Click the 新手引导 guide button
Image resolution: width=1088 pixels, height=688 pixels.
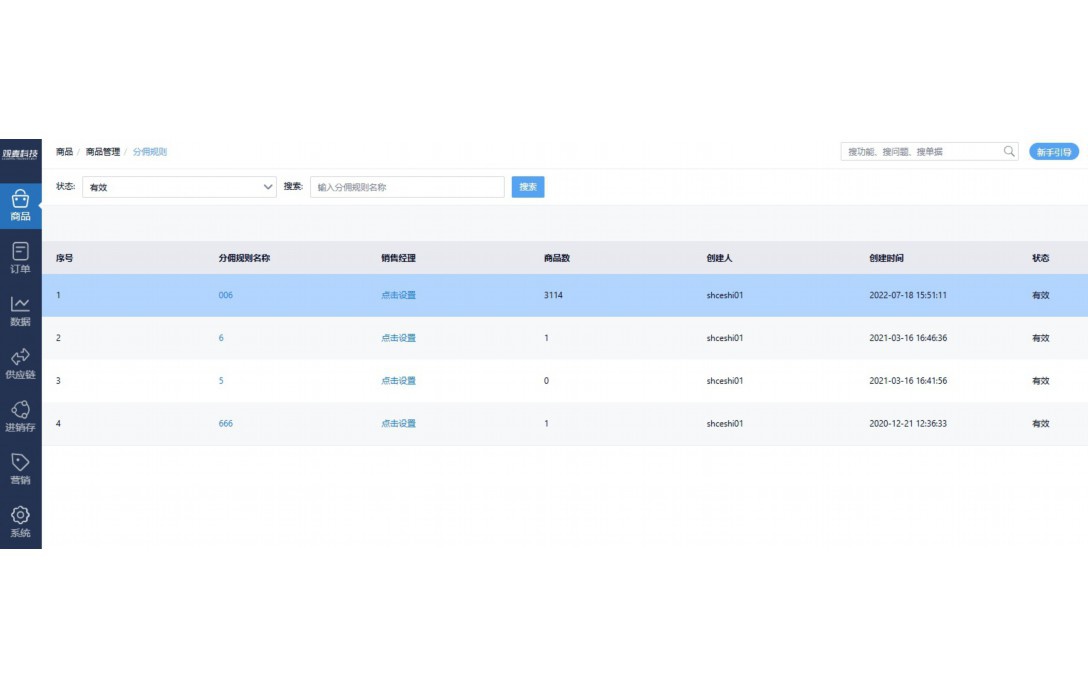(x=1054, y=152)
